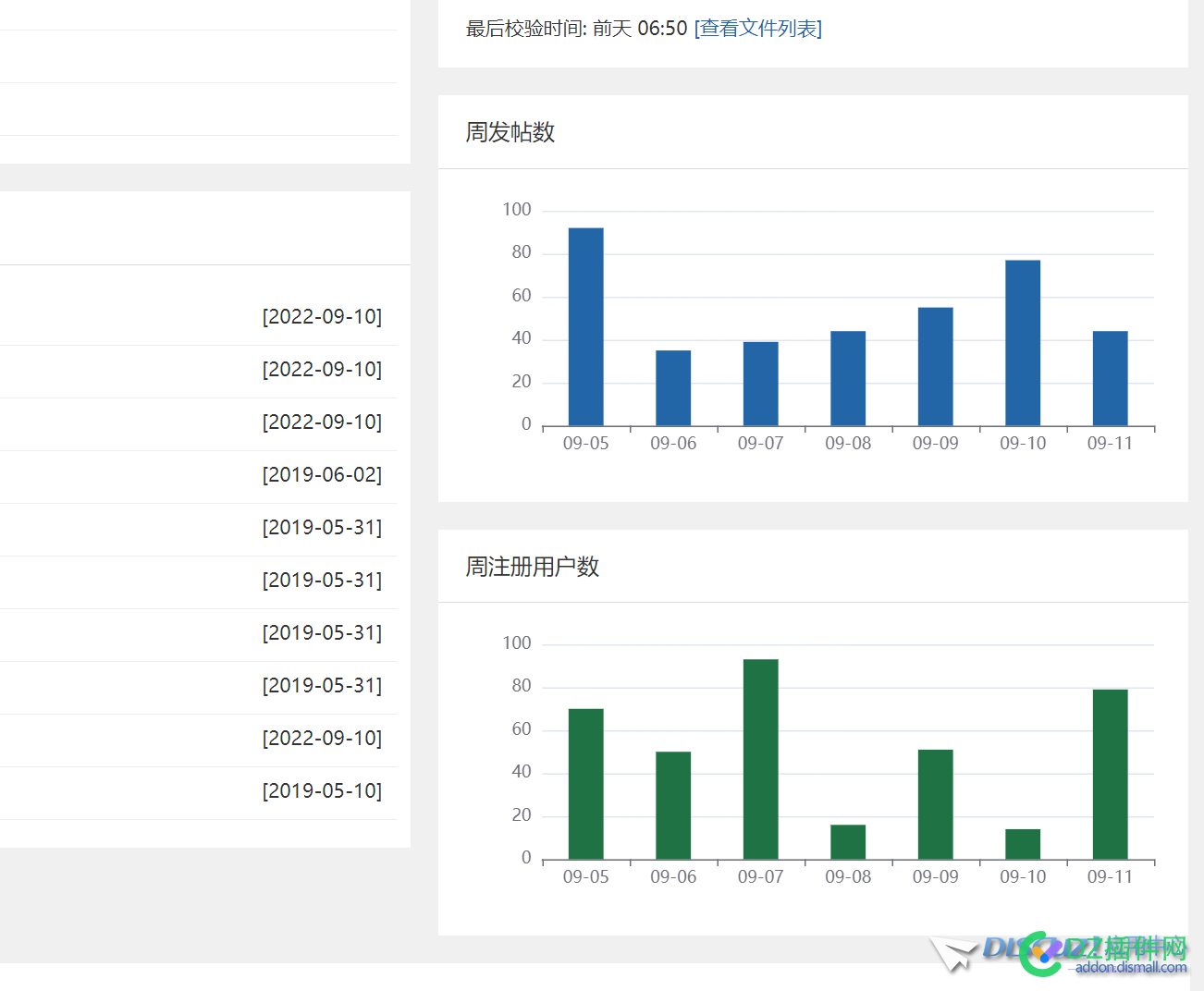The height and width of the screenshot is (991, 1204).
Task: Click the 周发帖数 panel heading
Action: [510, 132]
